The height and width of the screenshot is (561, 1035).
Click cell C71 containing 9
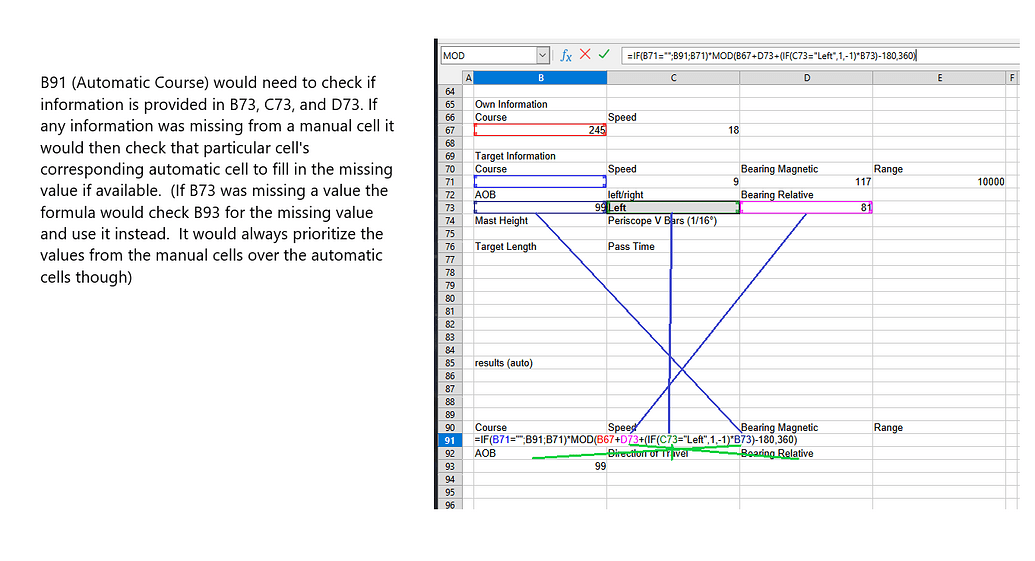pos(673,182)
